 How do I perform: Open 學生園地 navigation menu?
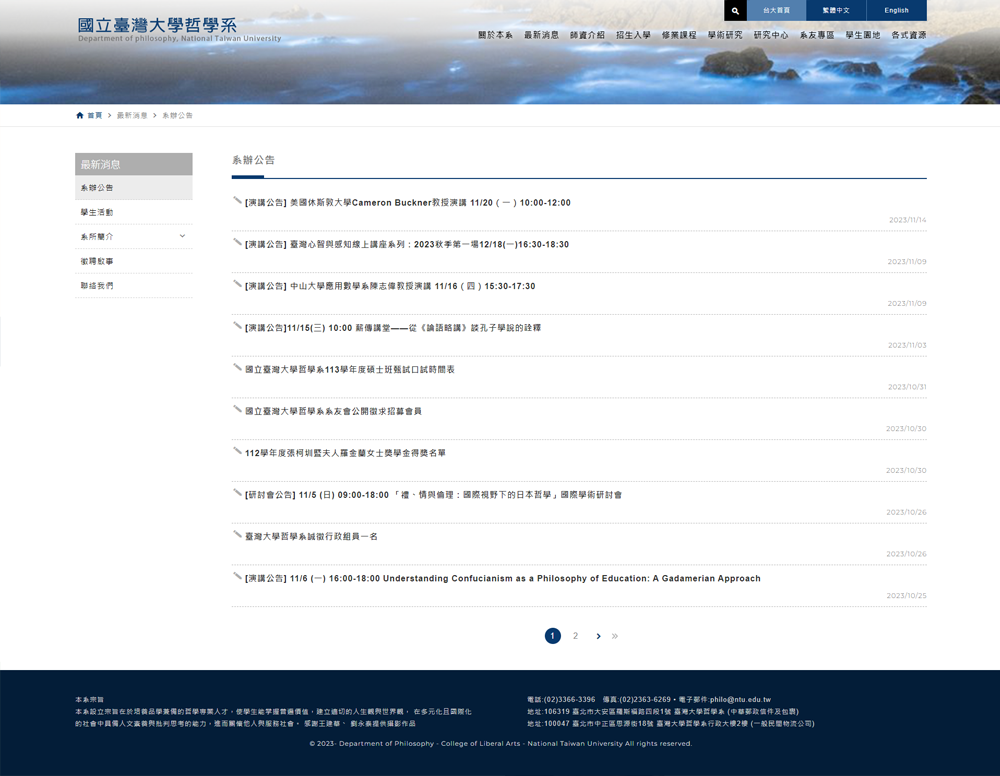point(863,35)
